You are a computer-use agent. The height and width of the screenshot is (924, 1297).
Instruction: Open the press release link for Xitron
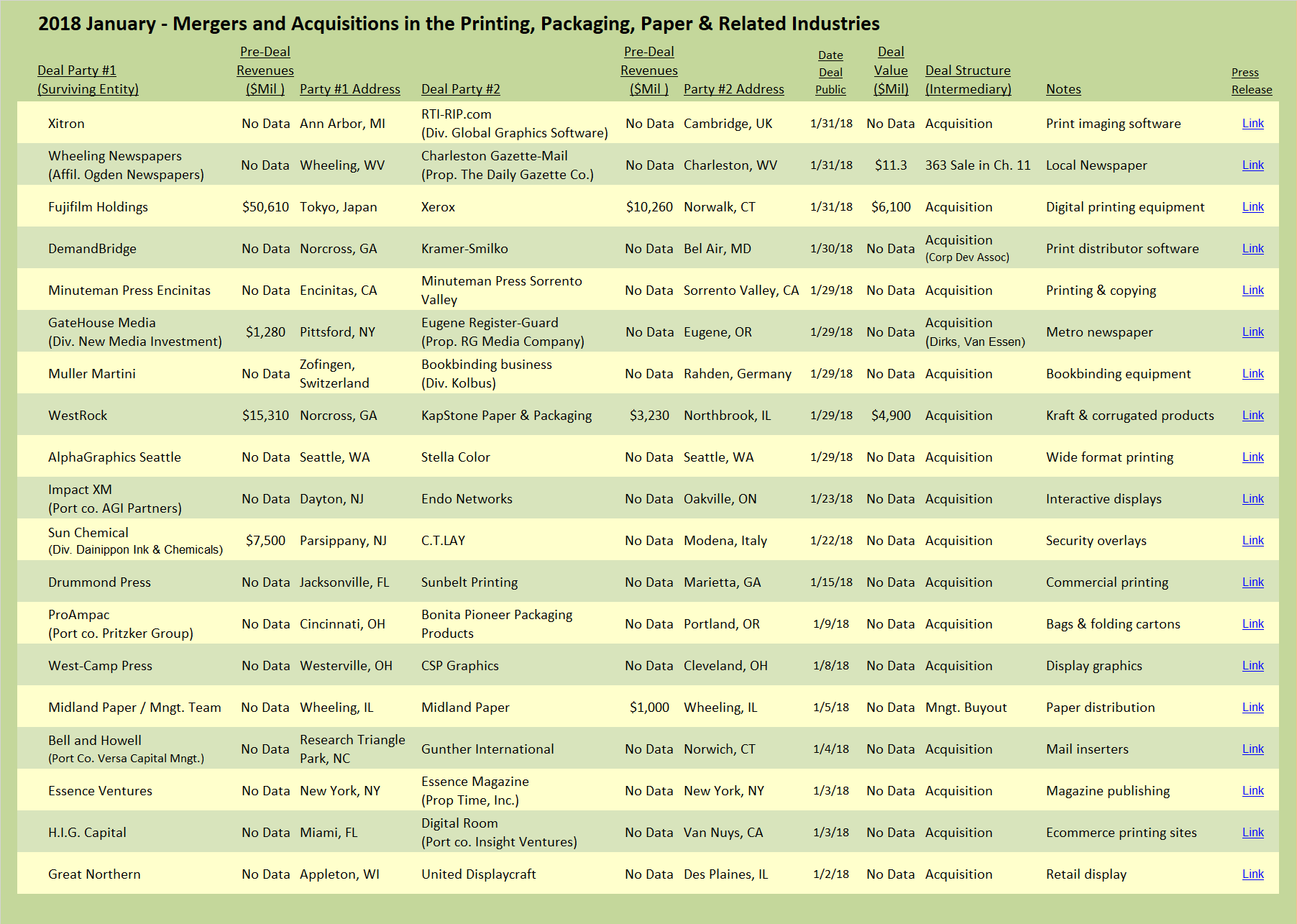click(1252, 124)
